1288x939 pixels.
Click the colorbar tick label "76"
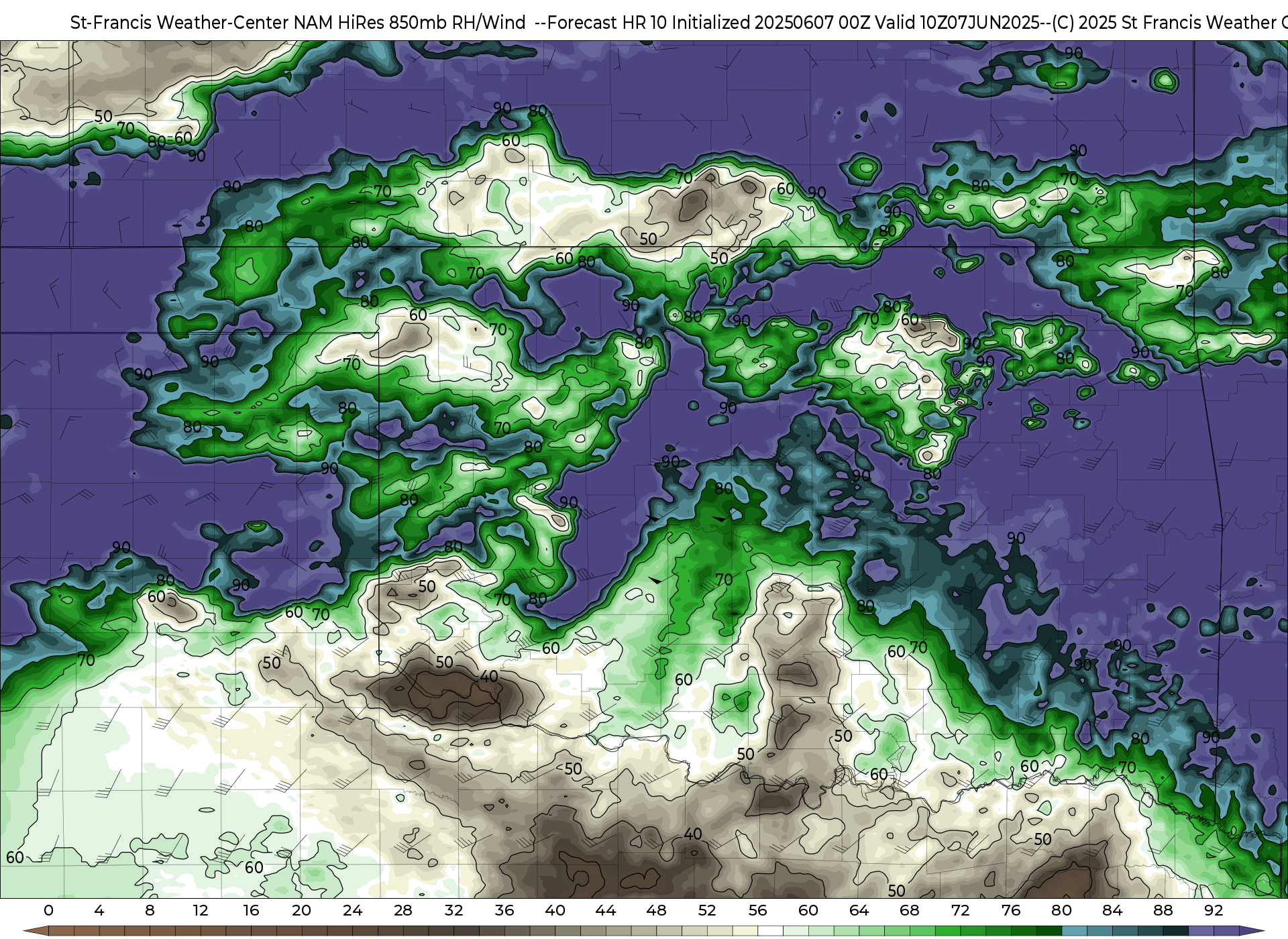pos(1011,910)
